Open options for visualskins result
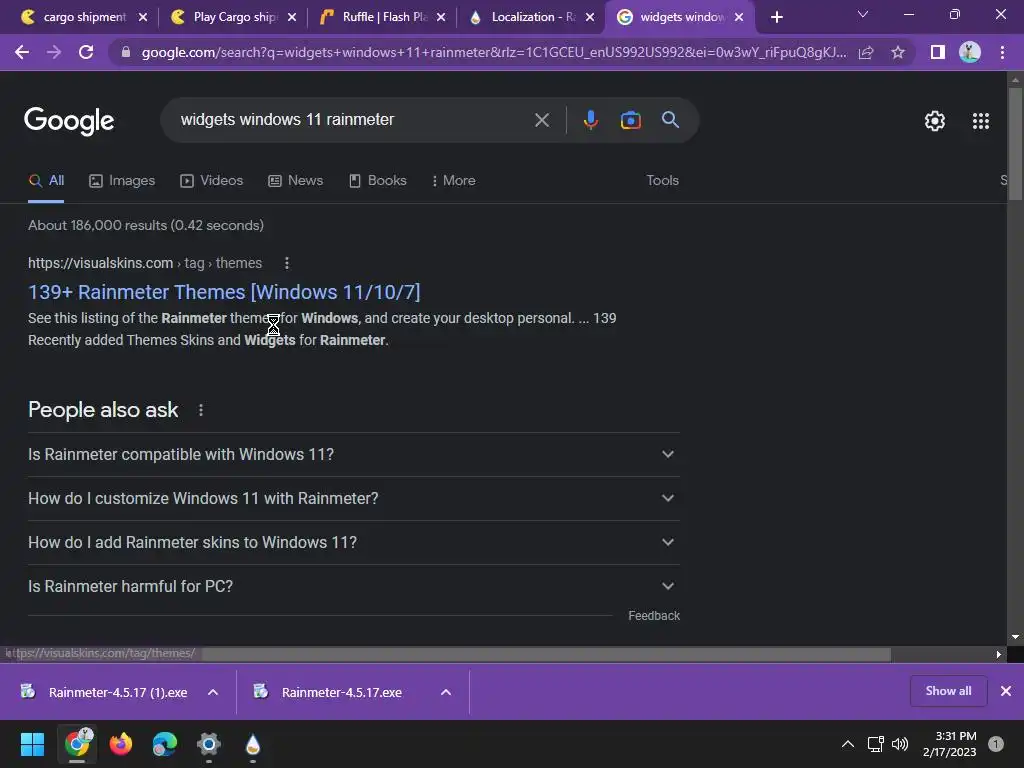The image size is (1024, 768). click(287, 263)
